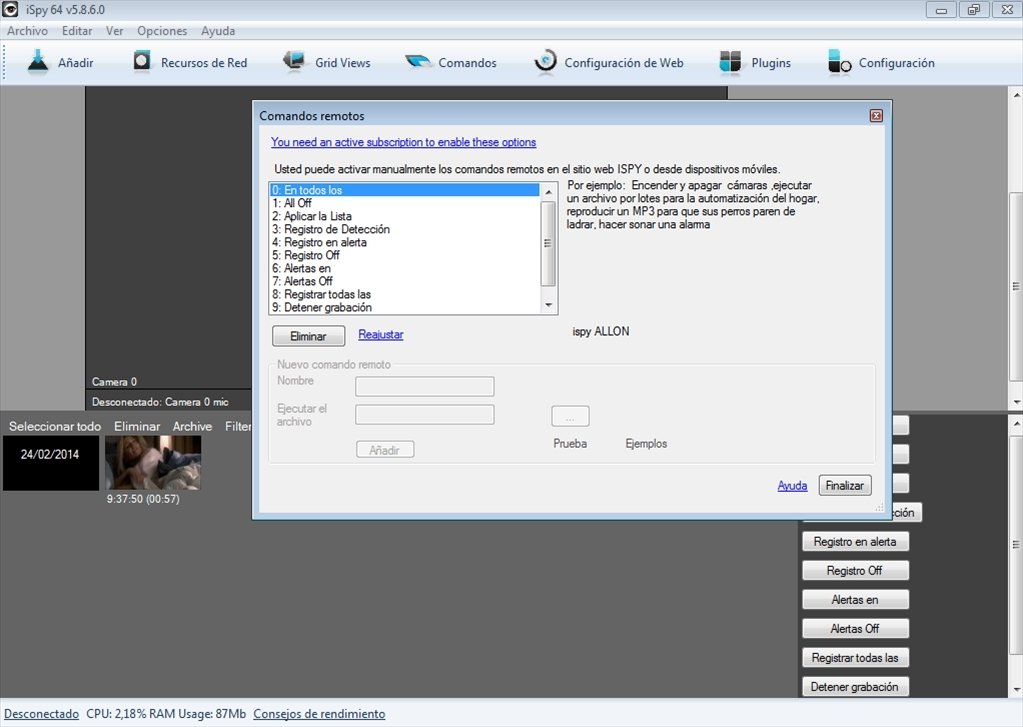This screenshot has height=727, width=1023.
Task: Open the recorded video thumbnail at 9:37:50
Action: tap(153, 463)
